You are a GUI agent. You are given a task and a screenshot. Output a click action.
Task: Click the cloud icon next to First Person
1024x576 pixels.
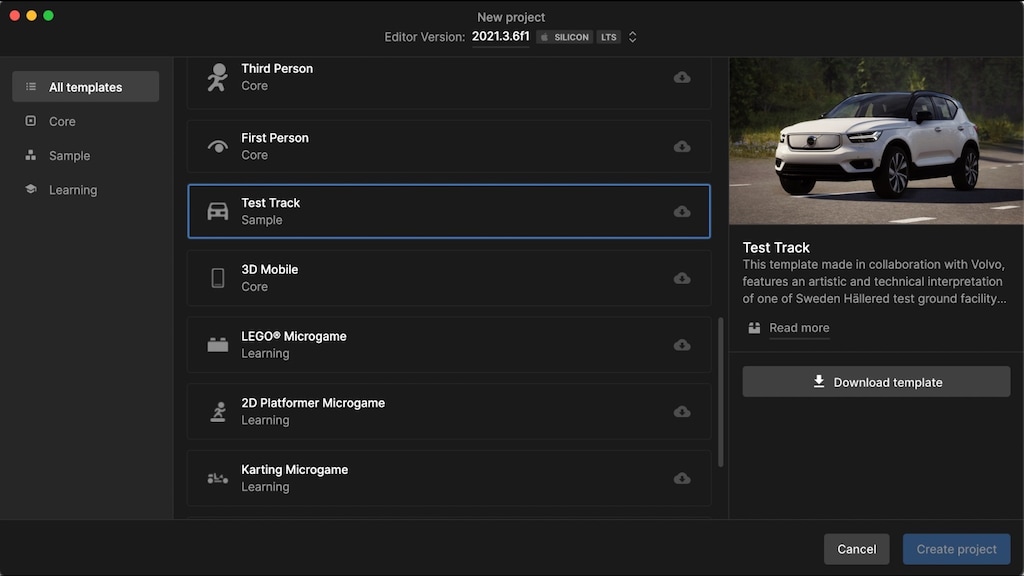682,145
